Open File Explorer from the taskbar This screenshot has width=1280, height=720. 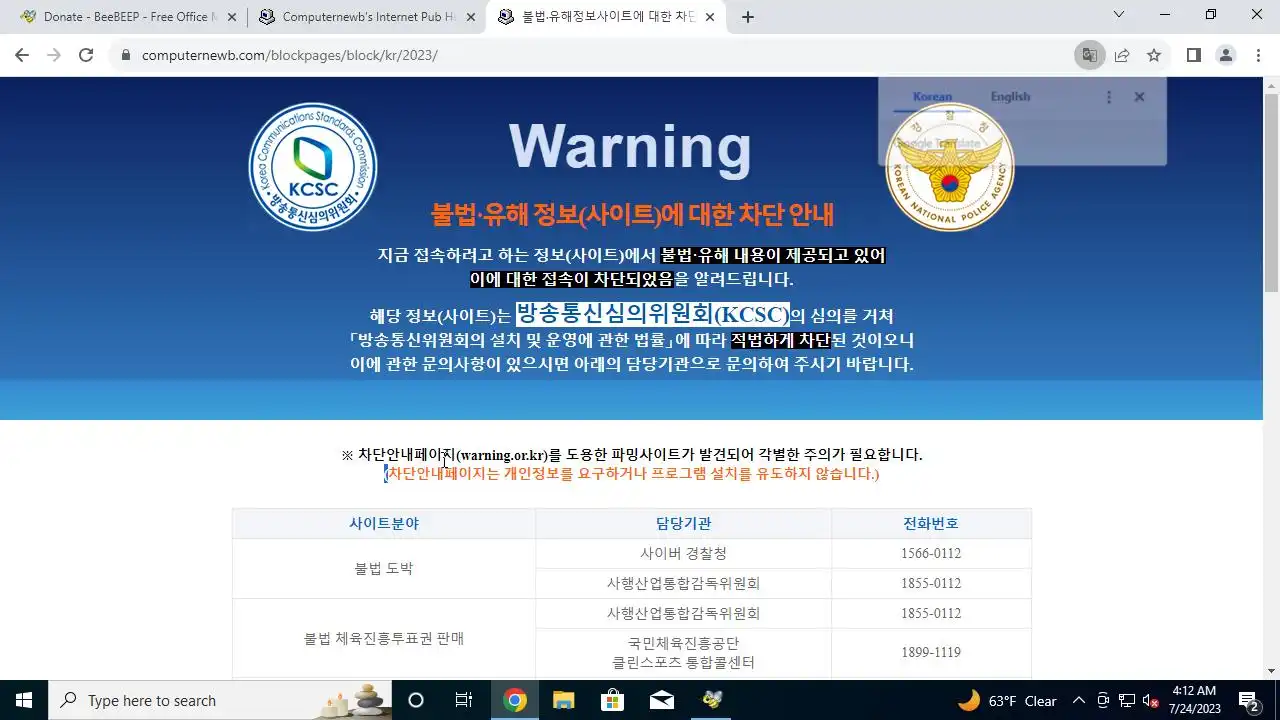pyautogui.click(x=564, y=700)
